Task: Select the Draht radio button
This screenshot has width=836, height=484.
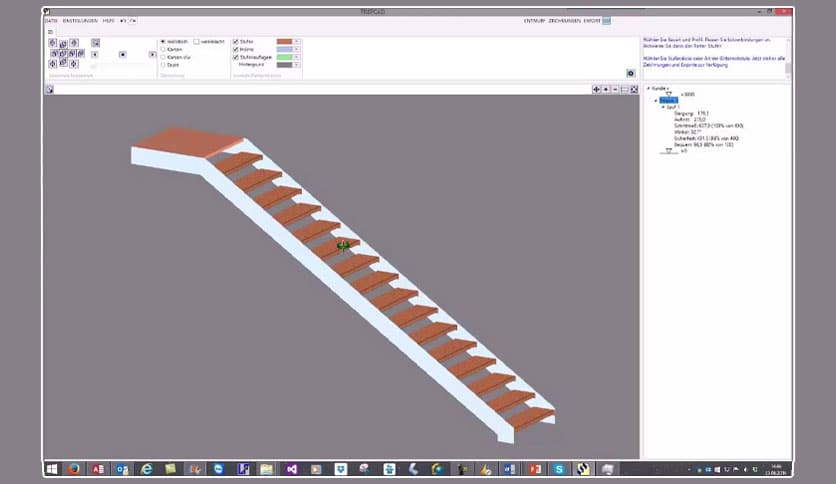Action: 163,65
